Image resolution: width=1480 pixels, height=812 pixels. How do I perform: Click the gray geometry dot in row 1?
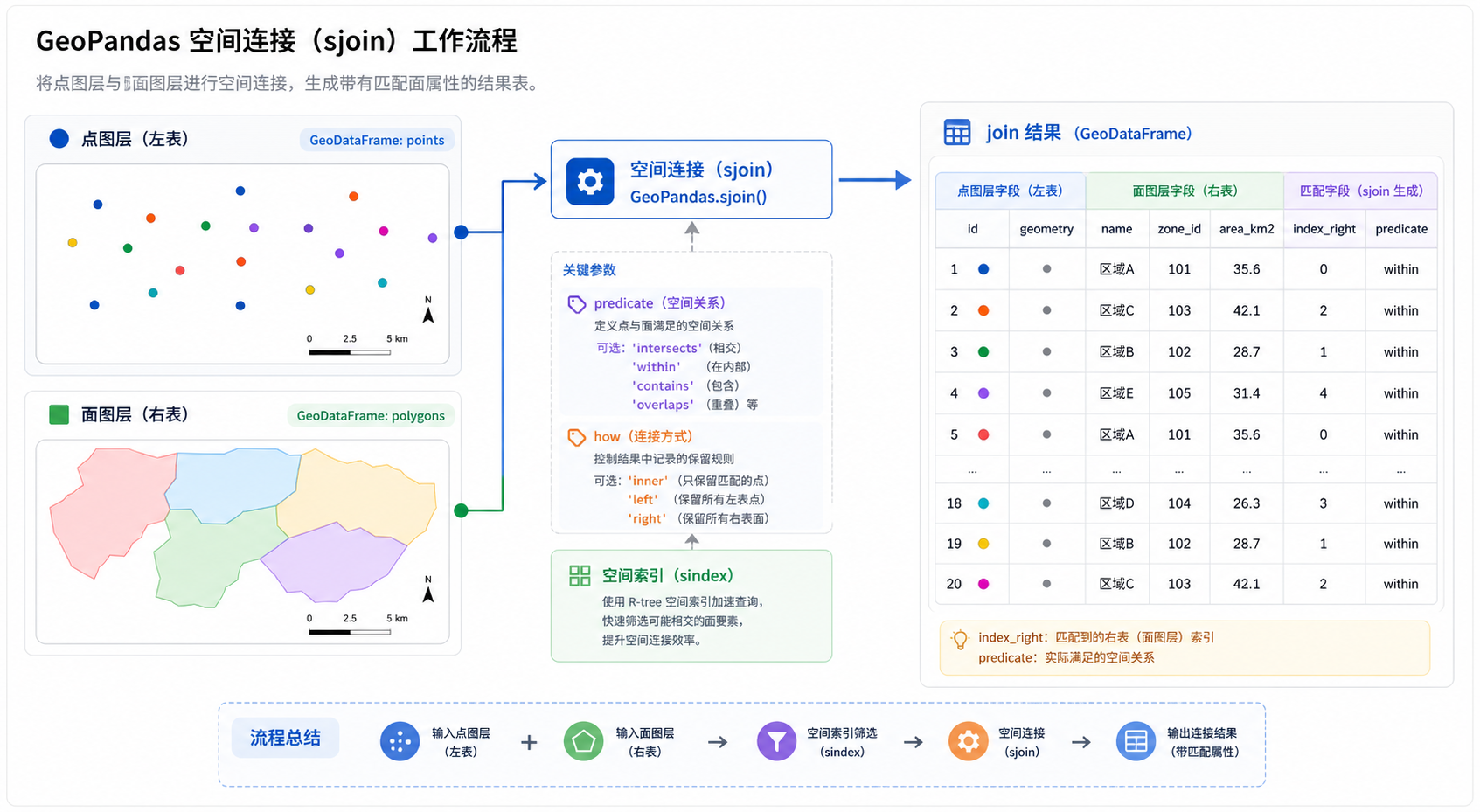[x=1046, y=269]
